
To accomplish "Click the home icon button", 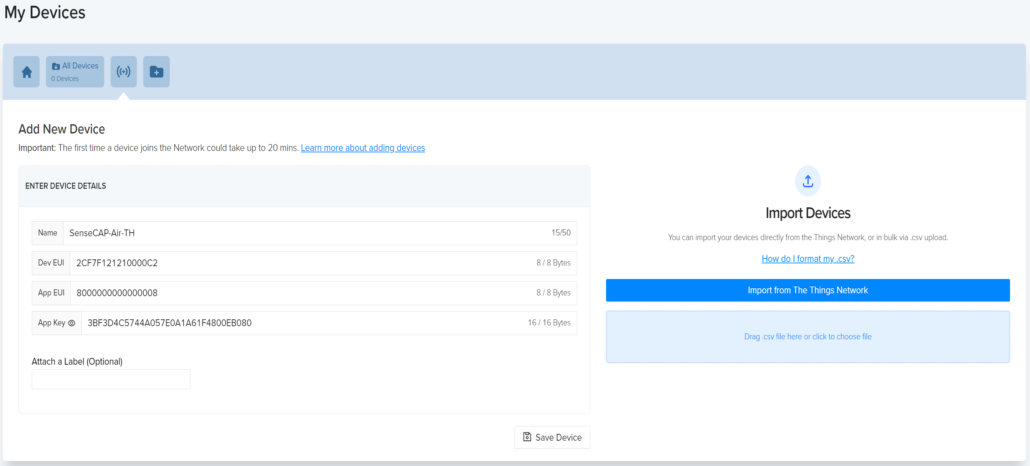I will pyautogui.click(x=27, y=72).
